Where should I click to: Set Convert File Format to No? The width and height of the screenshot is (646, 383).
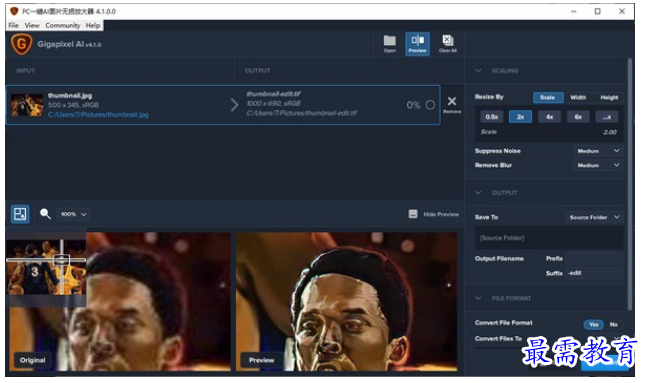coord(613,325)
